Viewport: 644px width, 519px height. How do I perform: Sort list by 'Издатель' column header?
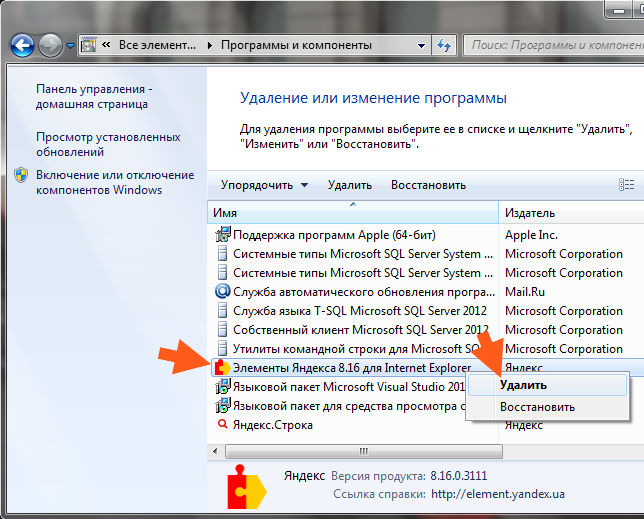(x=571, y=213)
